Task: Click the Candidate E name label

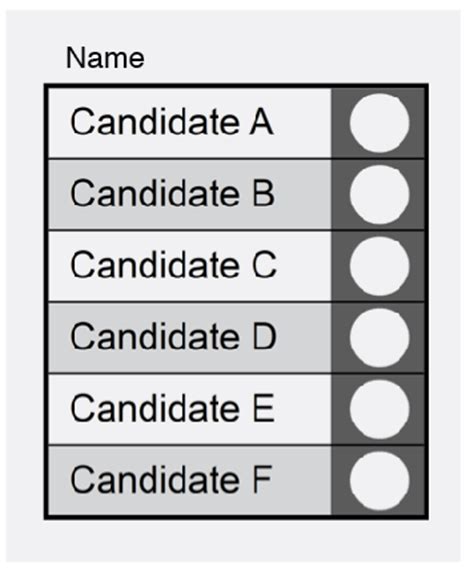Action: [172, 408]
